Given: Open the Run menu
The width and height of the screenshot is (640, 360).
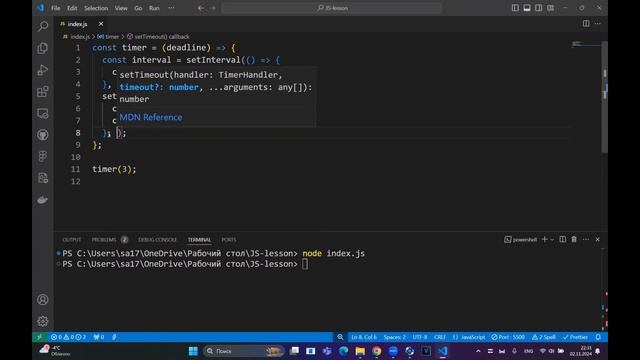Looking at the screenshot, I should coord(154,8).
